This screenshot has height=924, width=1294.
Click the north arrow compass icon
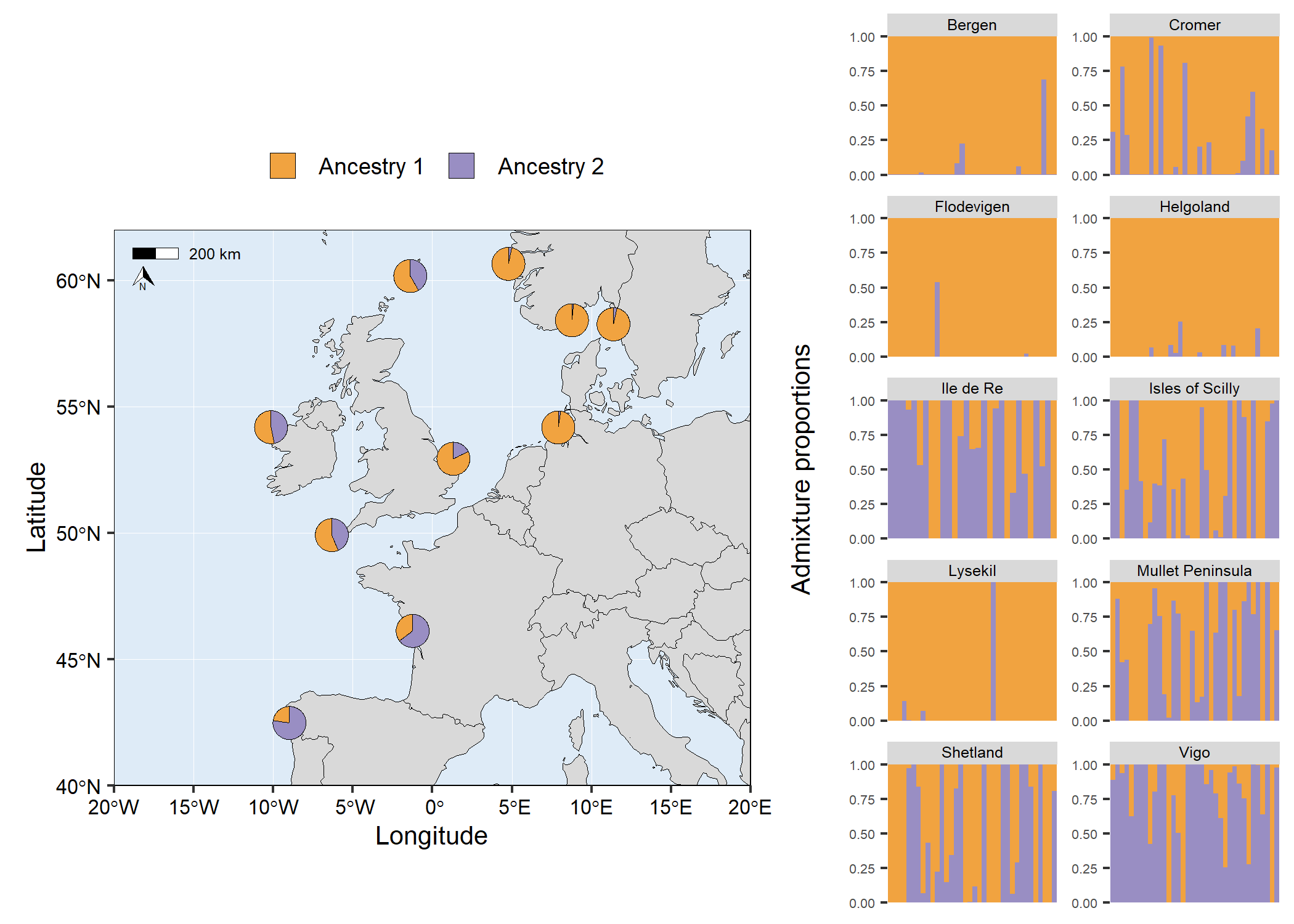pos(143,278)
